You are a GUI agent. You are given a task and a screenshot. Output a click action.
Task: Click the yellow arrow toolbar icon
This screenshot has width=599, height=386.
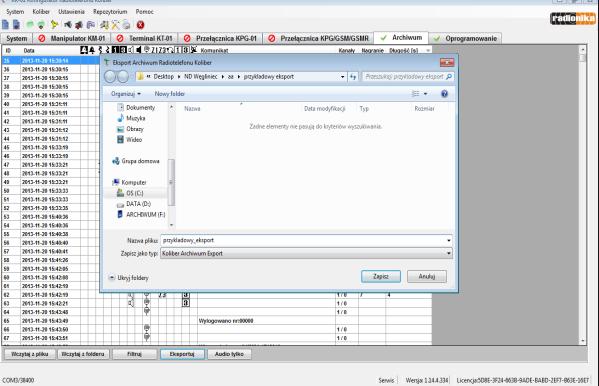54,25
